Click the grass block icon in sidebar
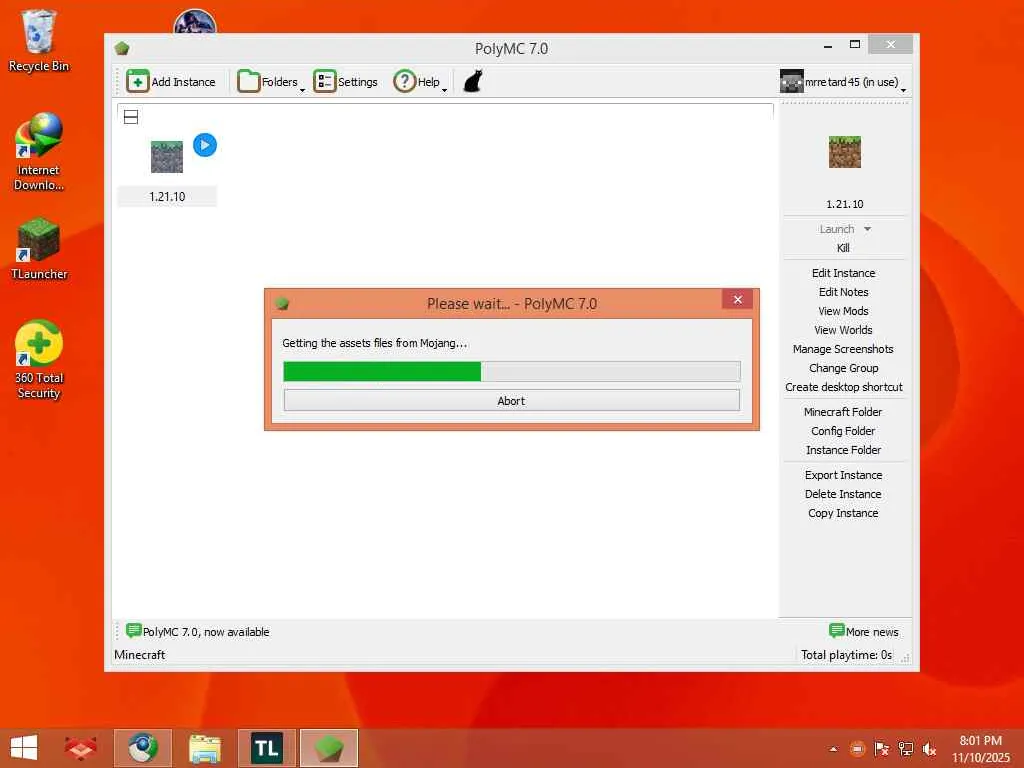 [844, 152]
